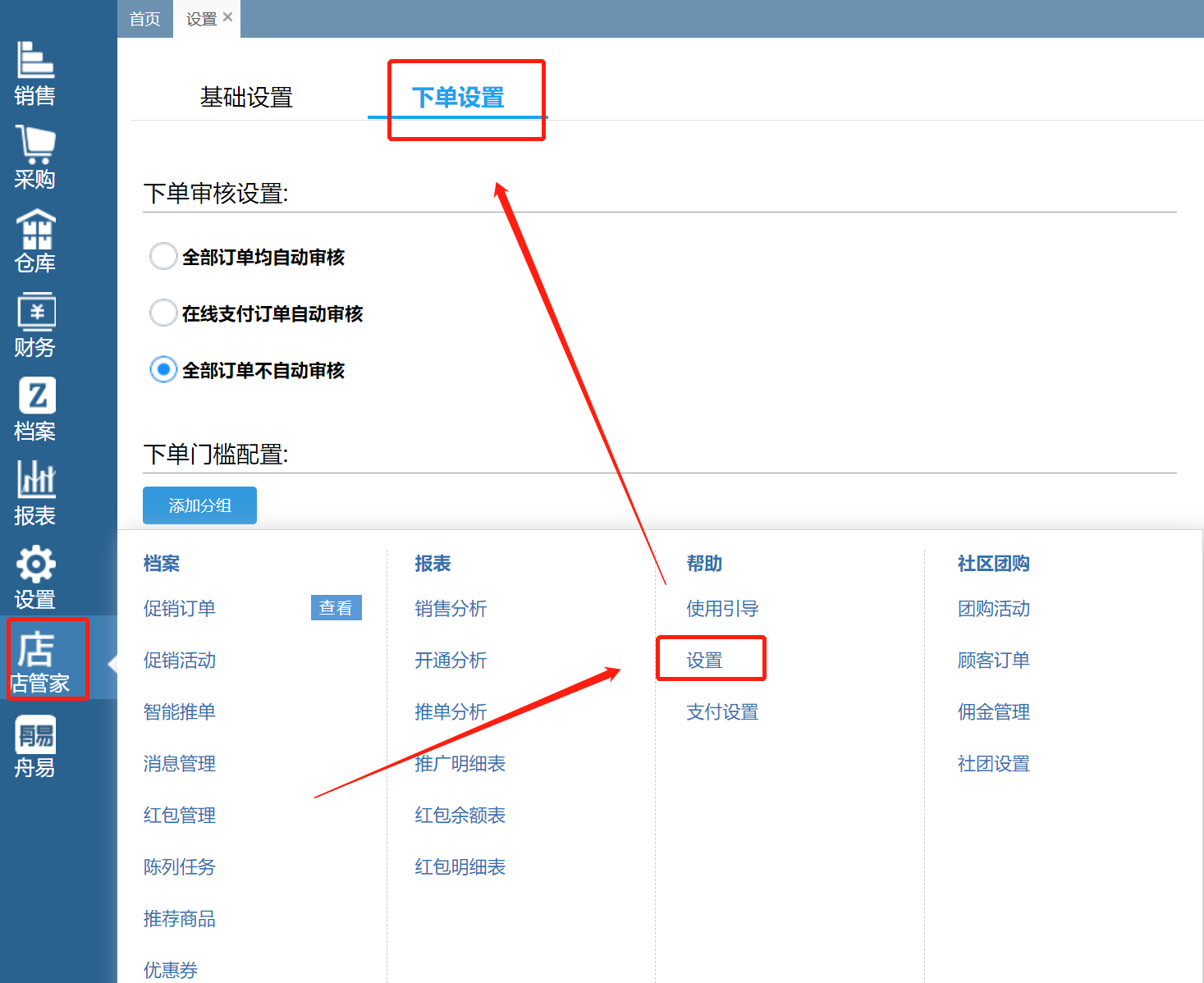Select 全部订单均自动审核 radio option
Image resolution: width=1204 pixels, height=983 pixels.
click(x=163, y=256)
